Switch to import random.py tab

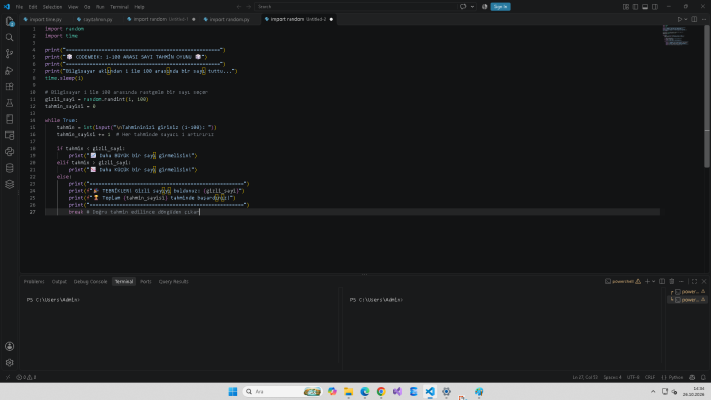(x=229, y=20)
